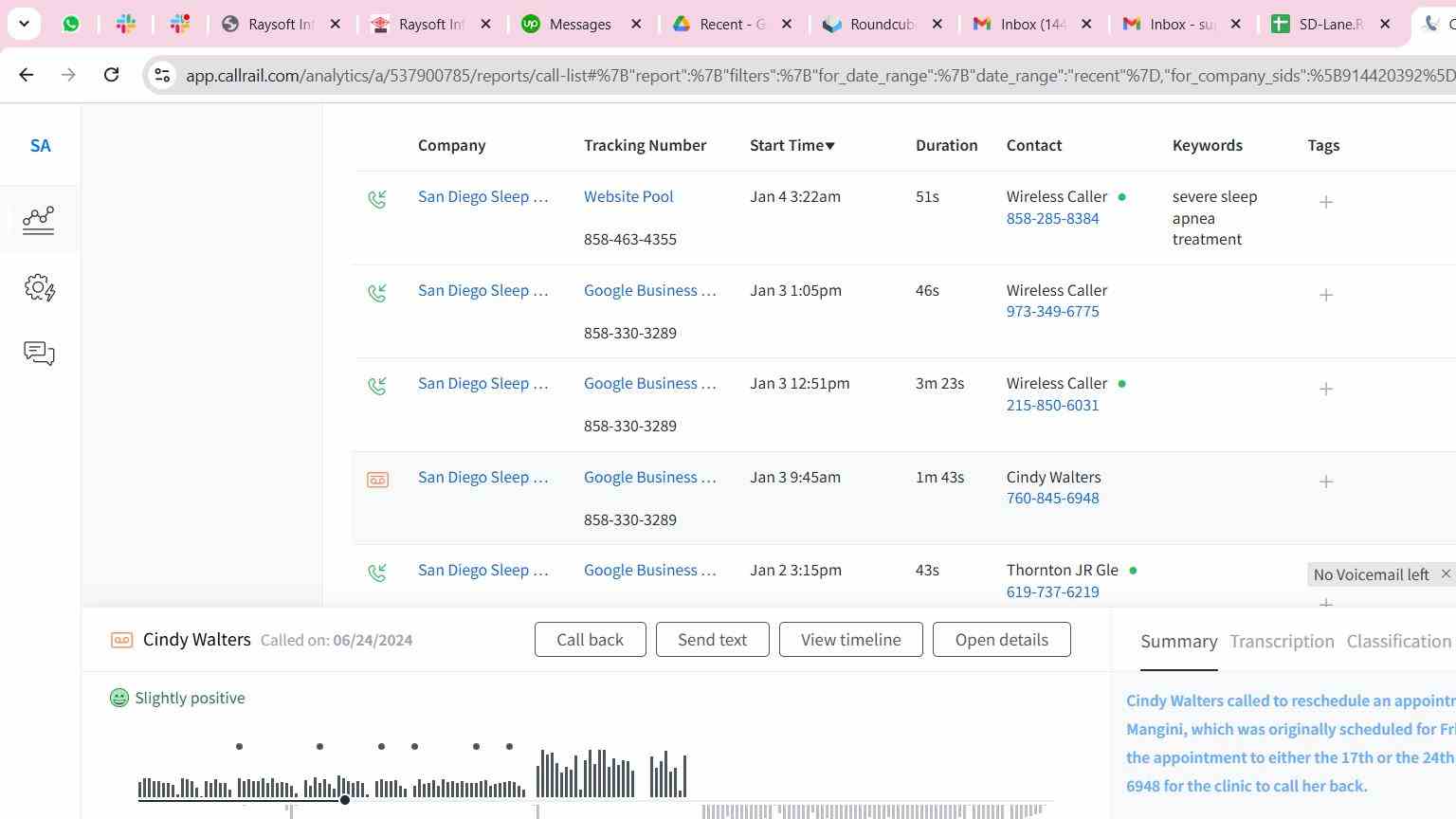This screenshot has width=1456, height=819.
Task: Switch to first Raysoft browser tab
Action: click(x=281, y=24)
